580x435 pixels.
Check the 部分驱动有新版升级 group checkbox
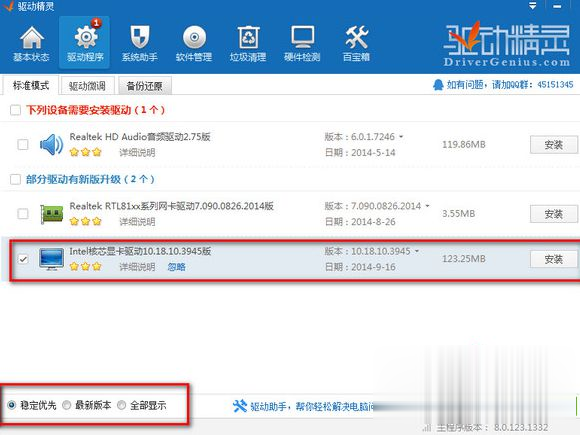click(15, 179)
